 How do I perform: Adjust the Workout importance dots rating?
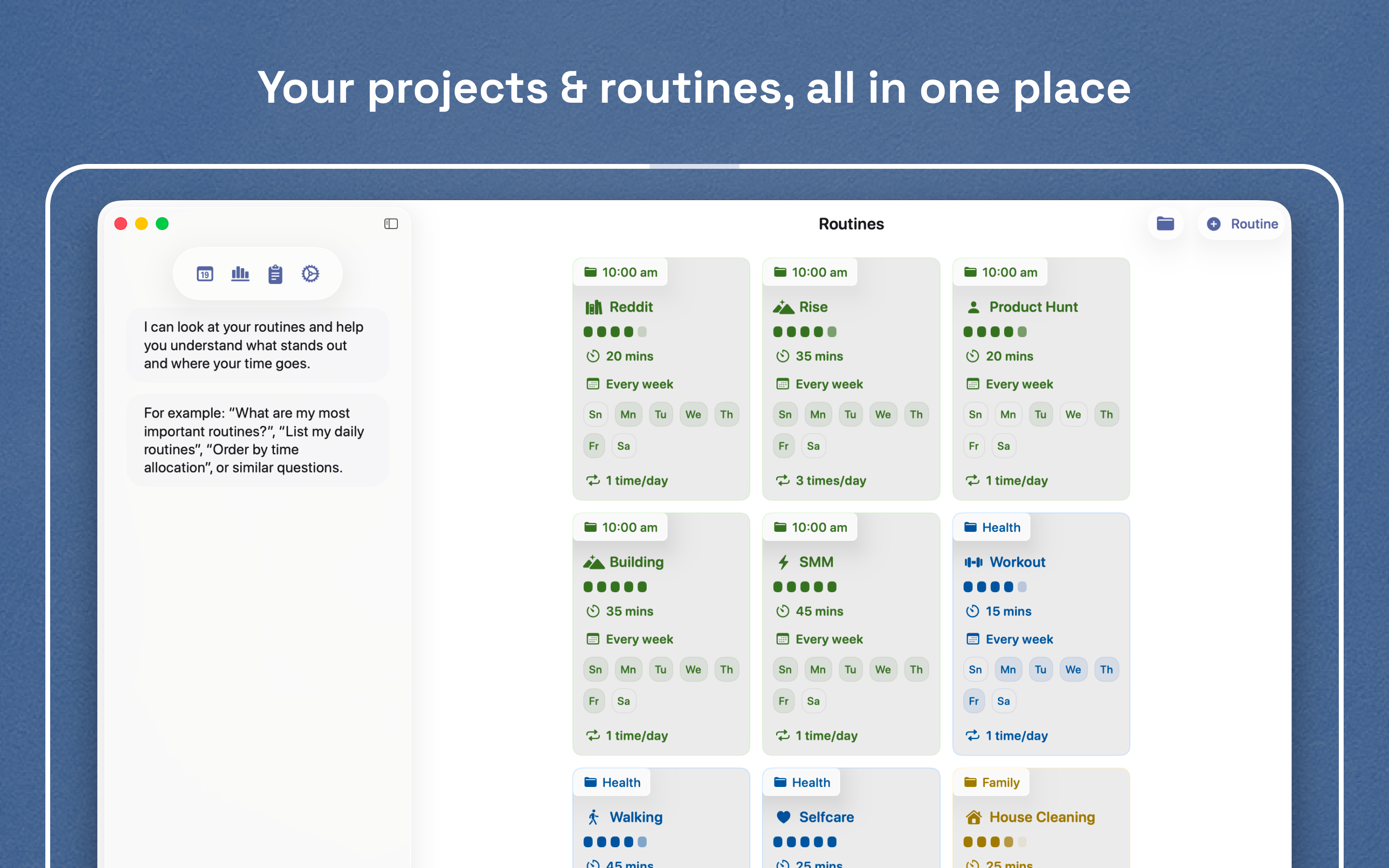pyautogui.click(x=994, y=586)
